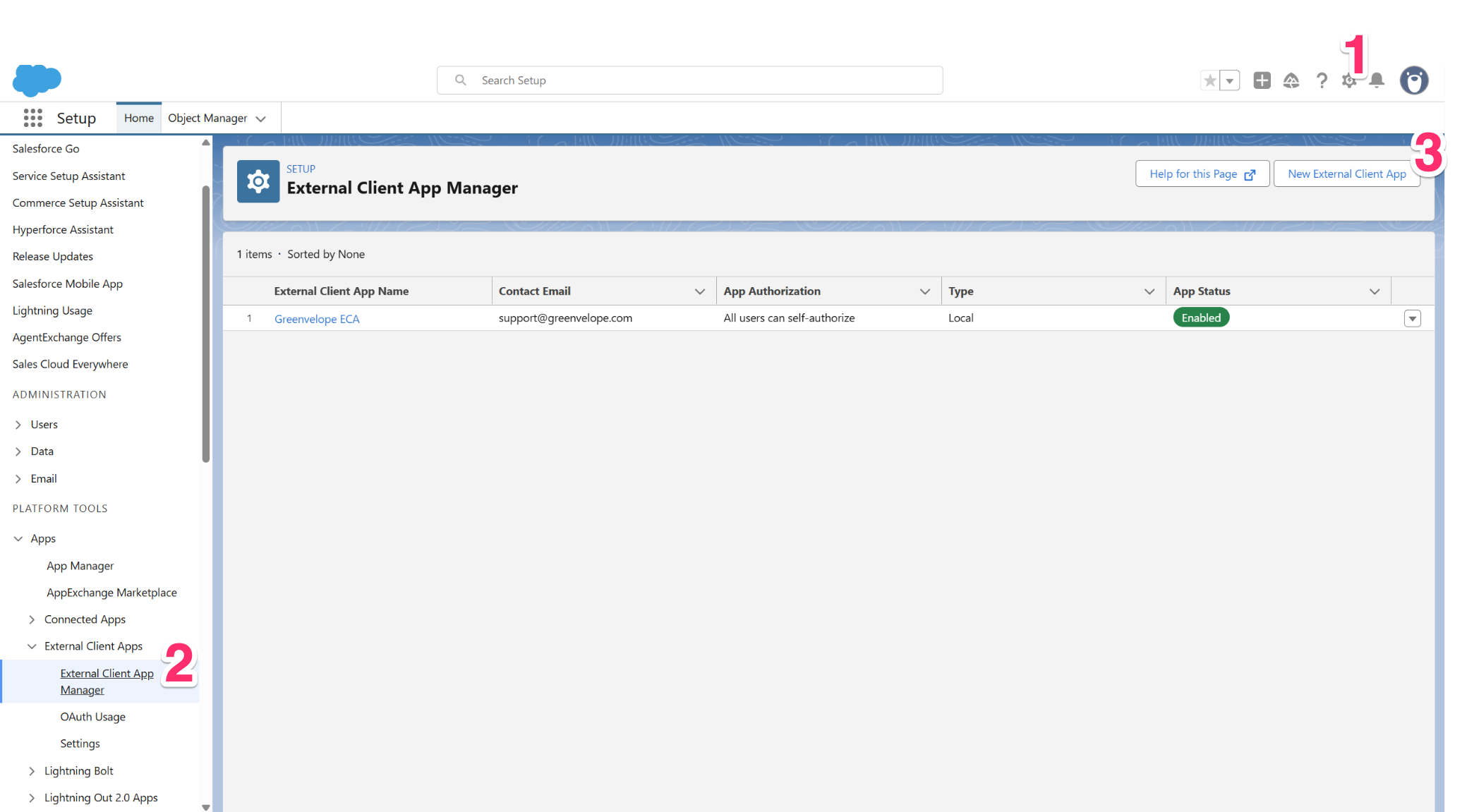Expand the Lightning Bolt node

tap(32, 771)
